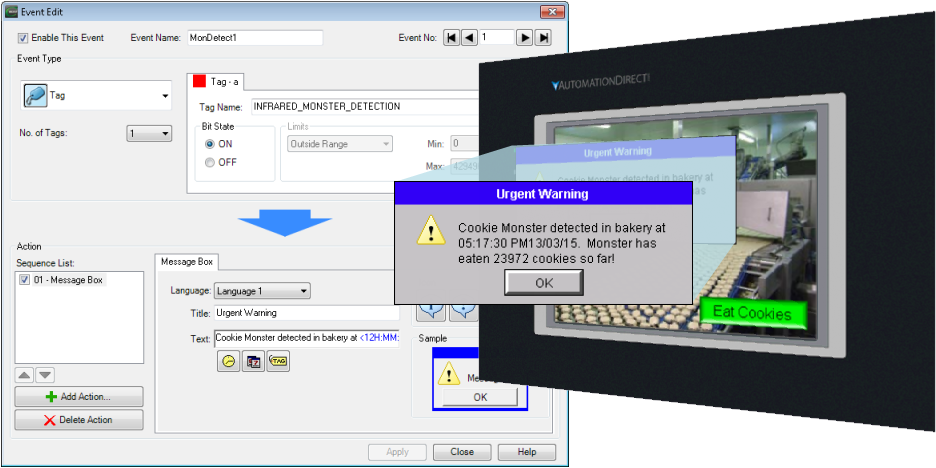Click warning icon in Urgent Warning popup
Image resolution: width=936 pixels, height=468 pixels.
coord(431,230)
